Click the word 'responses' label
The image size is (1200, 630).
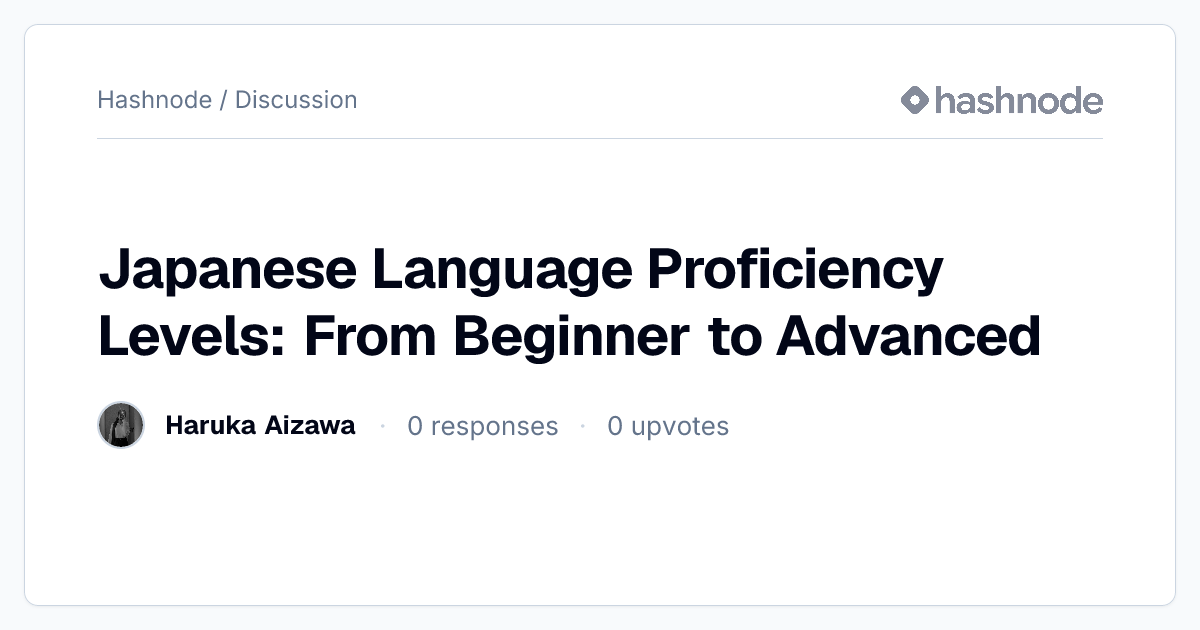(494, 427)
